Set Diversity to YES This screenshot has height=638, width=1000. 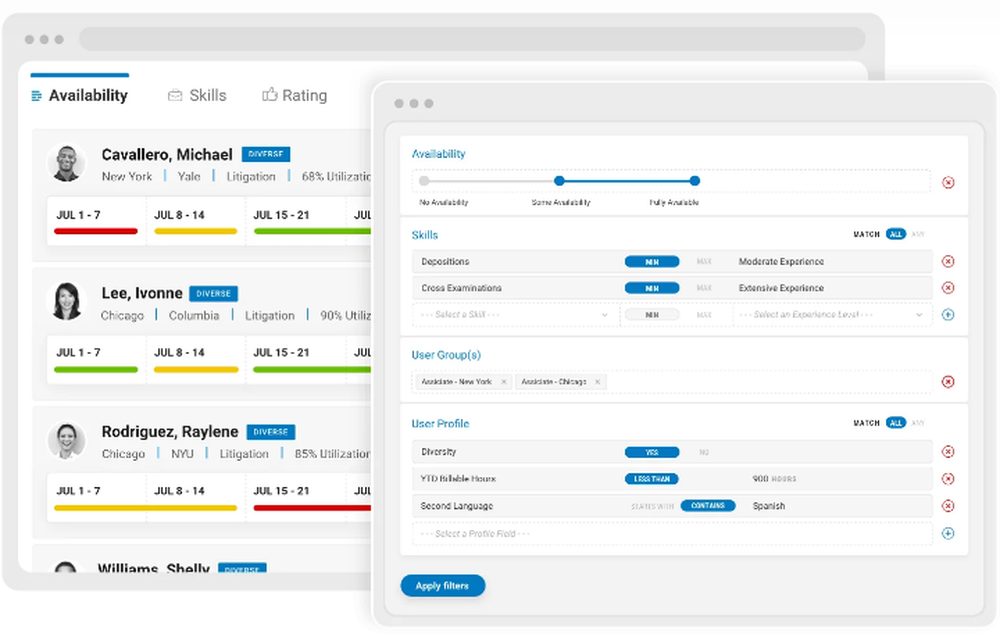point(652,452)
